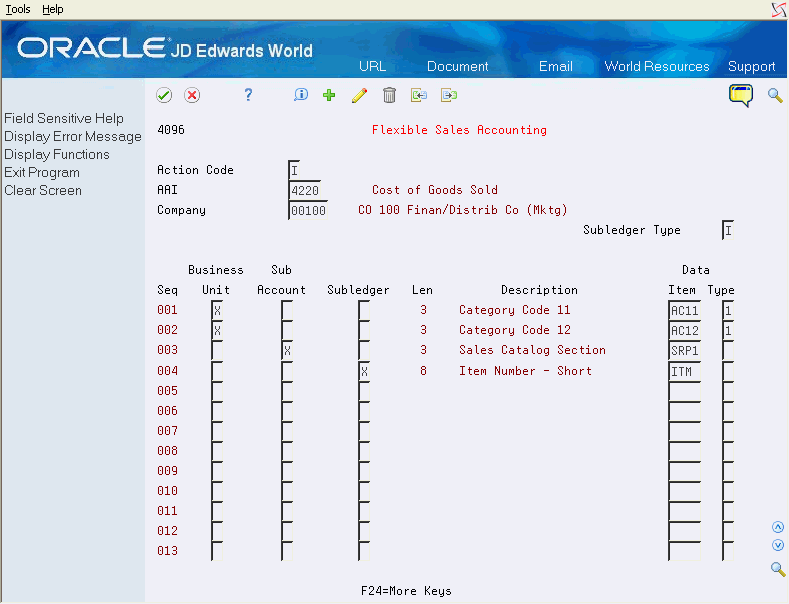Click Field Sensitive Help link
The height and width of the screenshot is (604, 789).
pos(64,118)
